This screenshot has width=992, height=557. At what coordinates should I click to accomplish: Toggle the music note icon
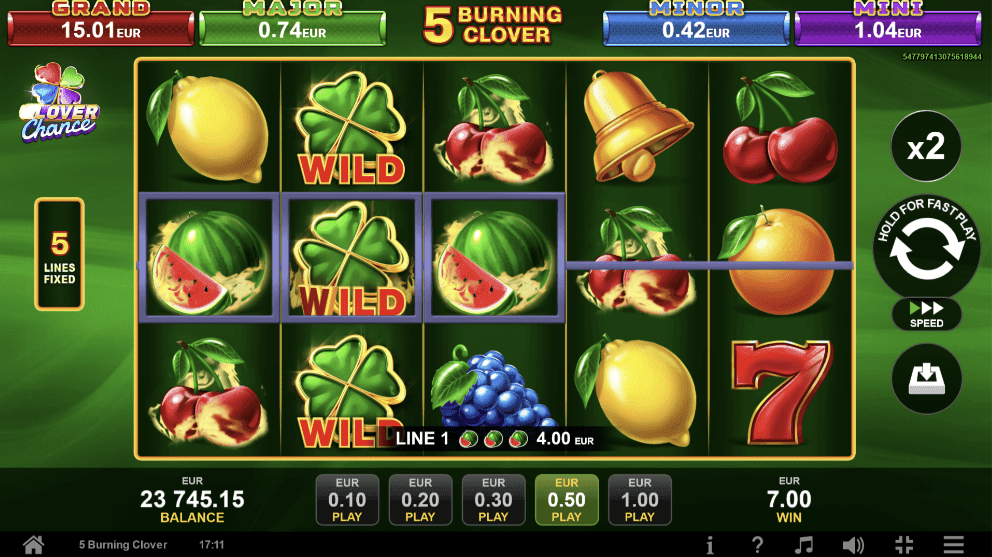point(803,544)
